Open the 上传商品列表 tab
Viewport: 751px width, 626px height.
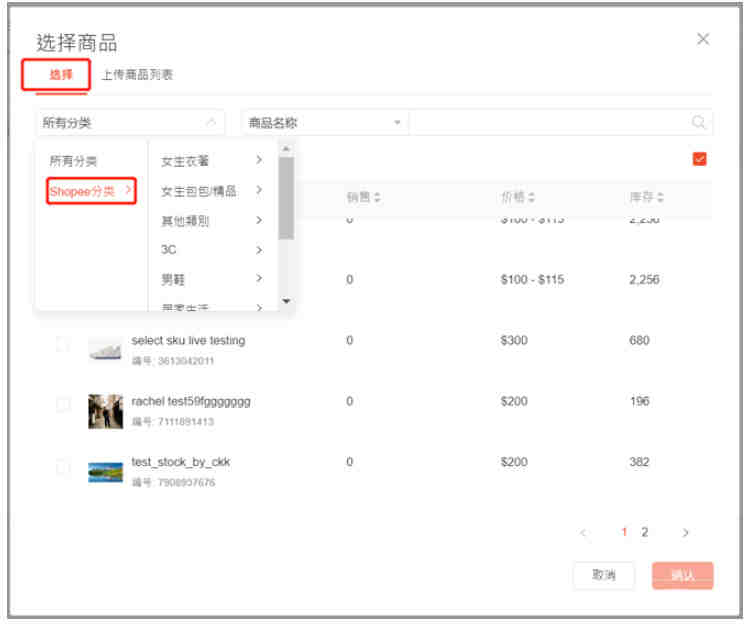point(137,74)
